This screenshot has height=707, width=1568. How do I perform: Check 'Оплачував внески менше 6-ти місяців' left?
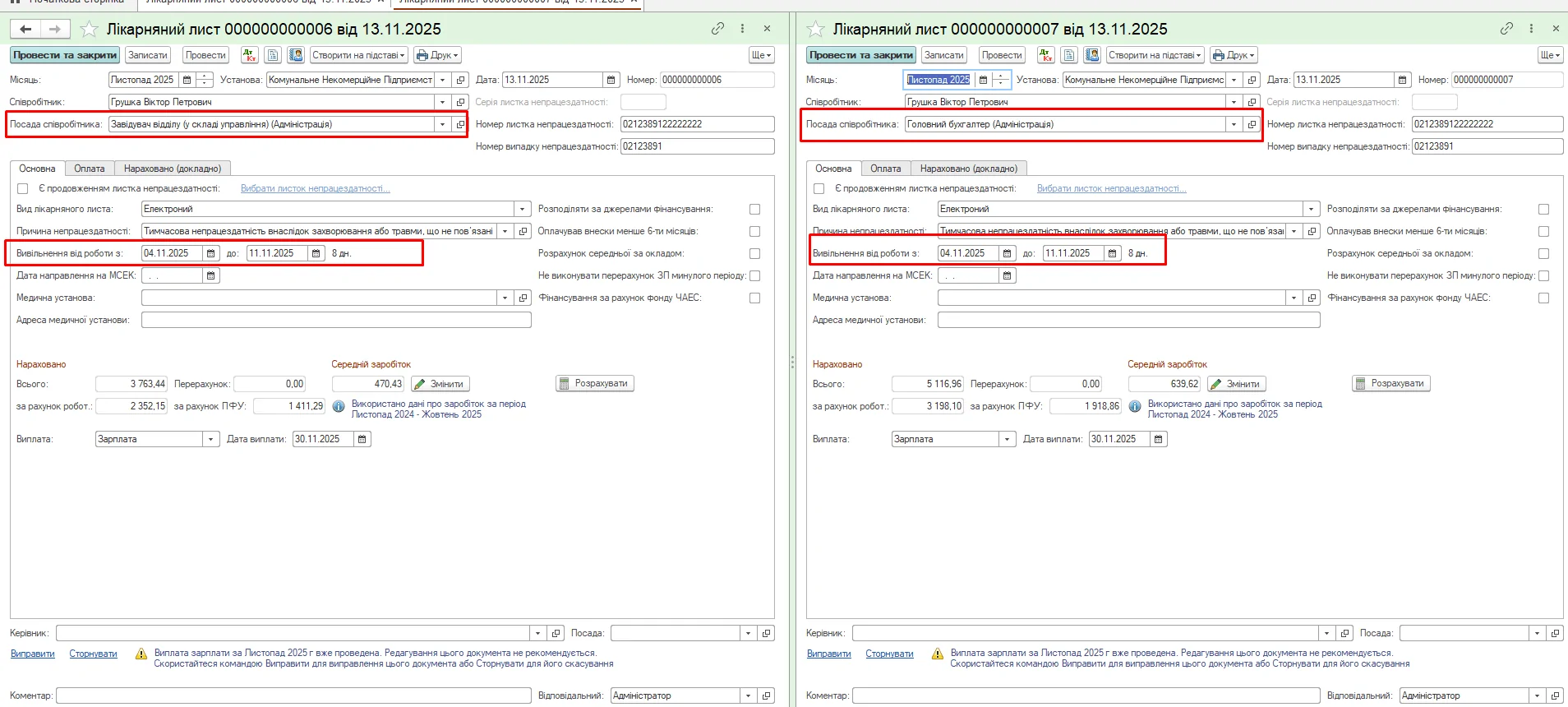(x=754, y=231)
